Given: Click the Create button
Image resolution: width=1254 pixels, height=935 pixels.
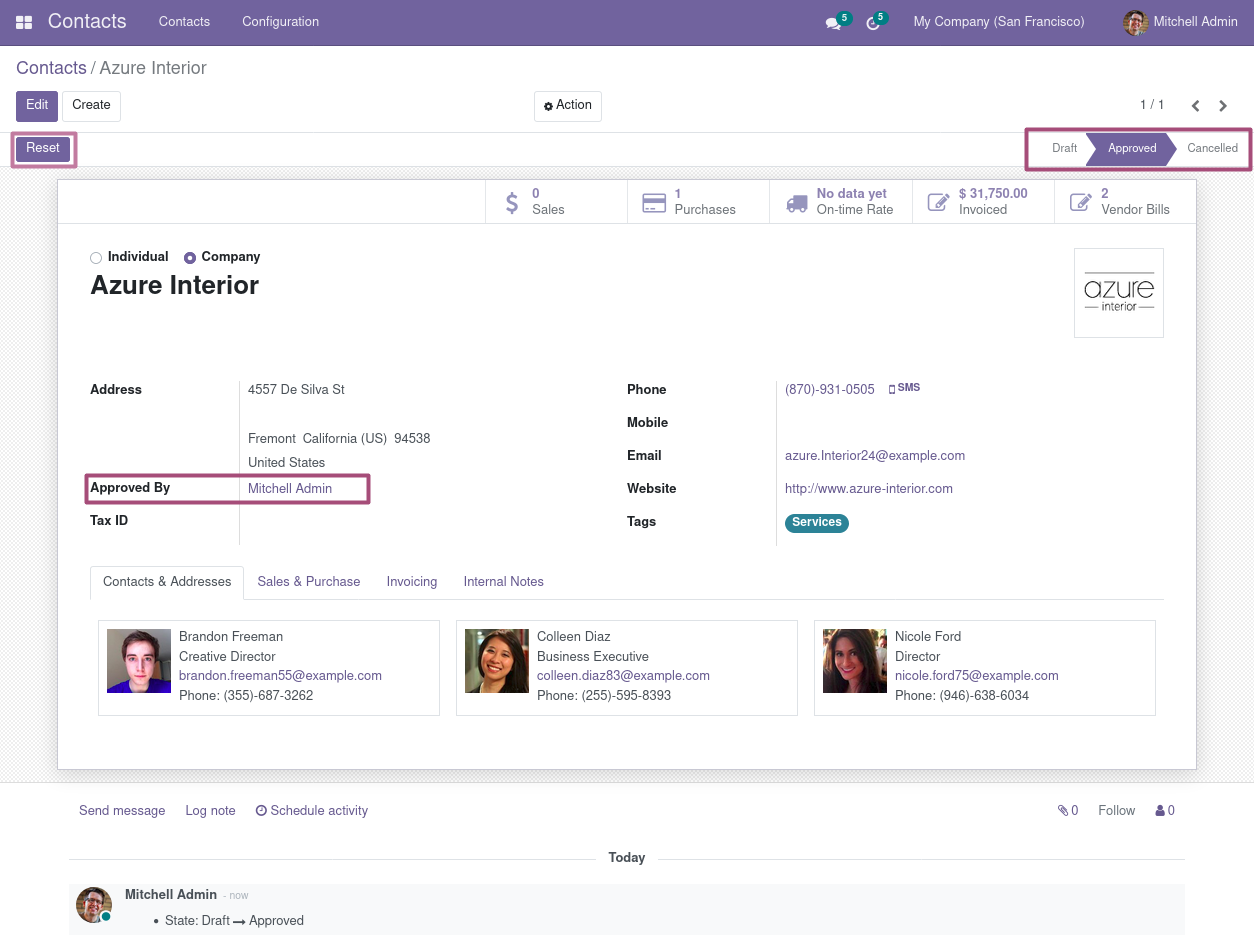Looking at the screenshot, I should click(x=91, y=106).
